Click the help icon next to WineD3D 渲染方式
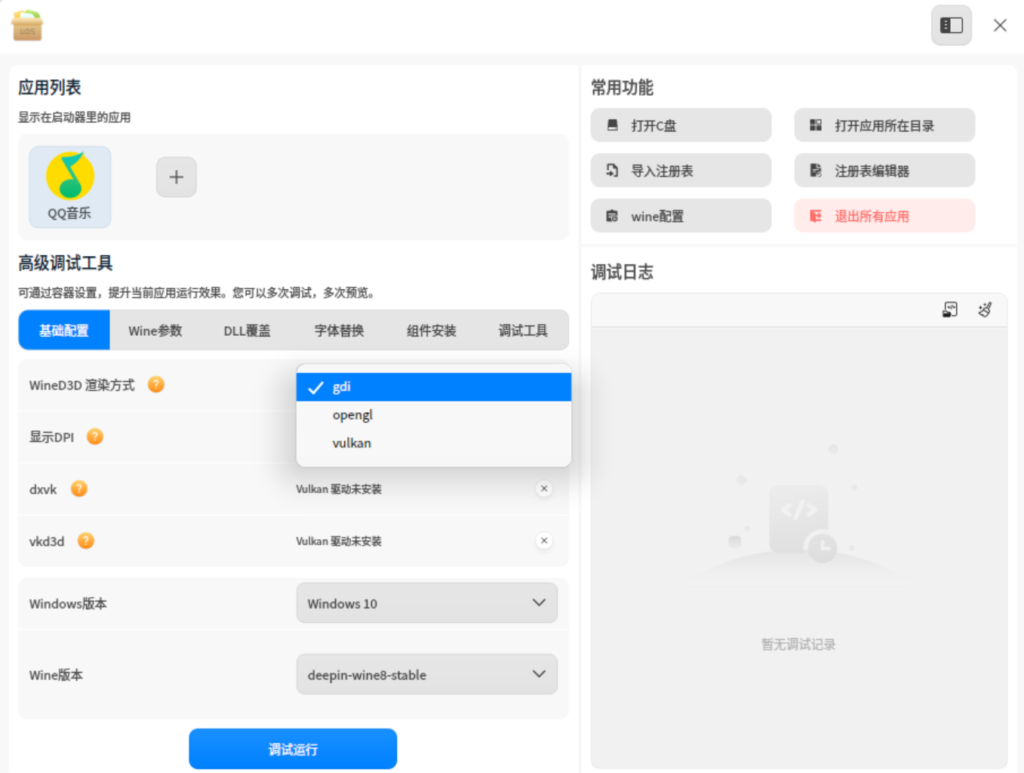Image resolution: width=1024 pixels, height=773 pixels. coord(156,384)
